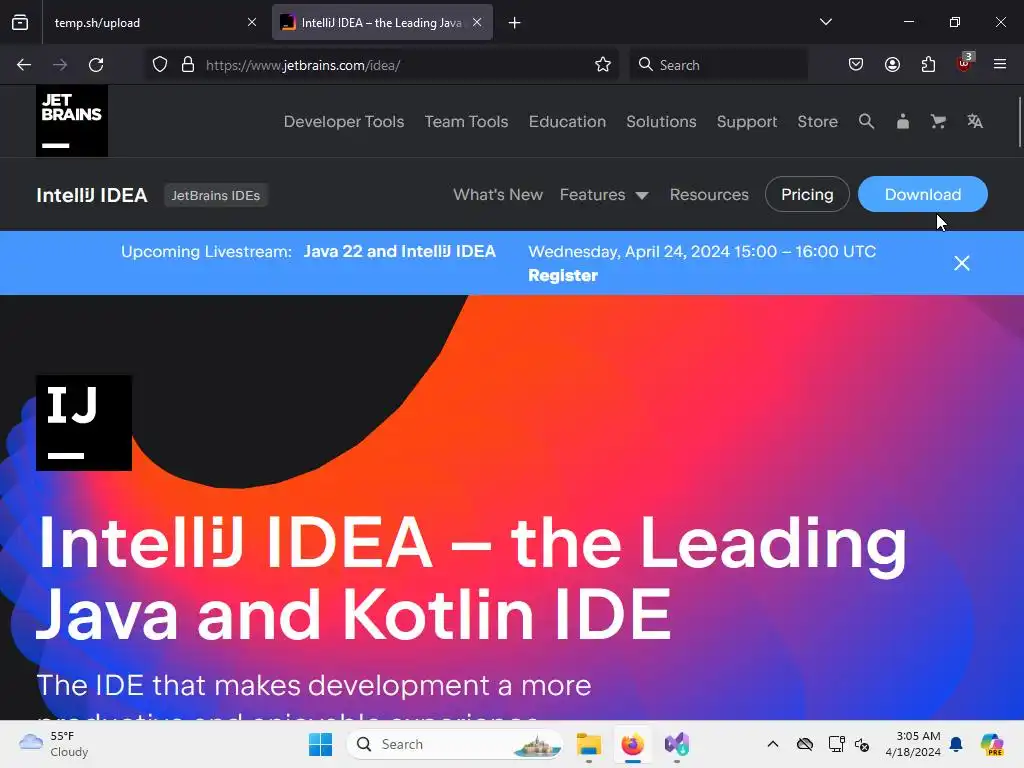Register for the livestream

[563, 276]
